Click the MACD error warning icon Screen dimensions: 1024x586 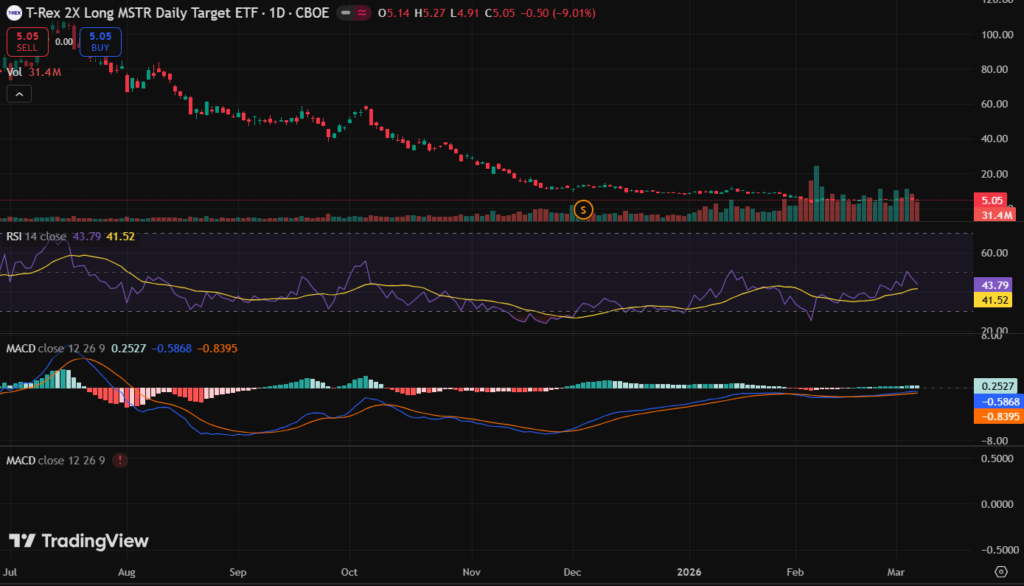coord(121,460)
